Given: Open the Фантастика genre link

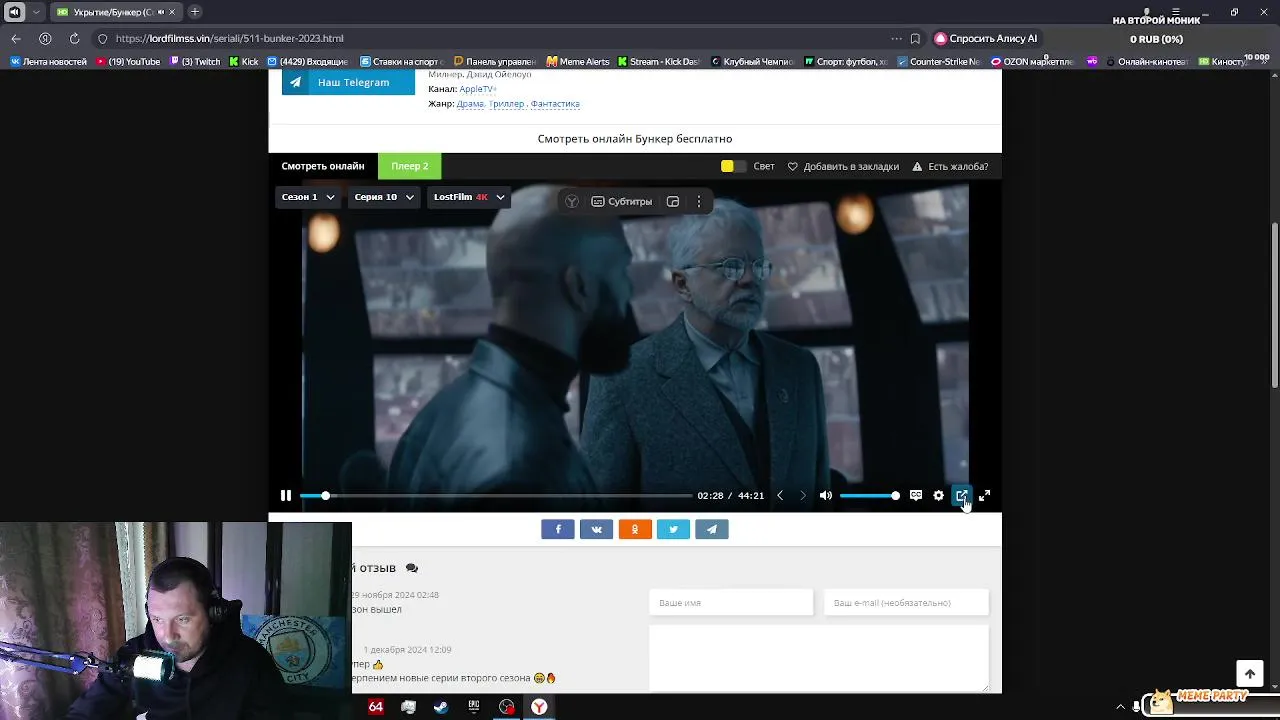Looking at the screenshot, I should [555, 104].
